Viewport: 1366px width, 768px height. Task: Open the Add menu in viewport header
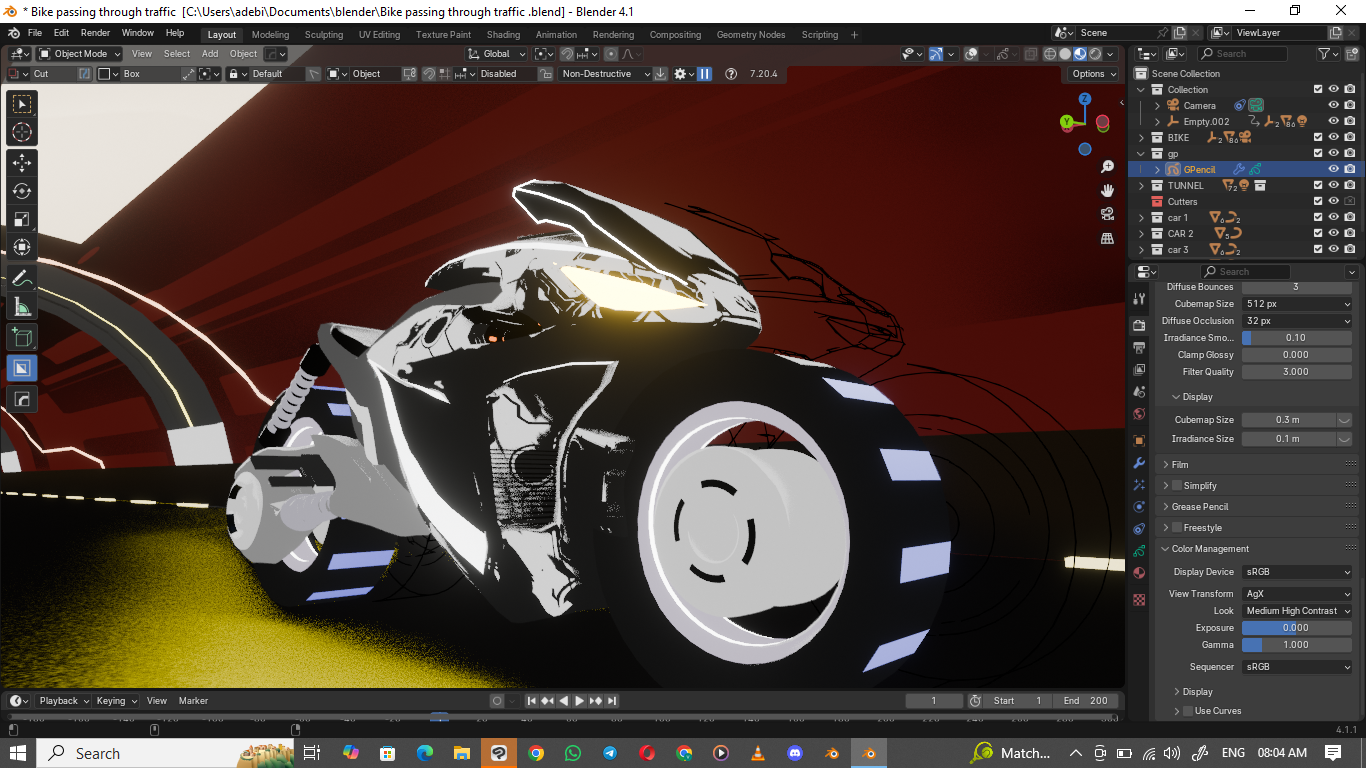(x=210, y=54)
